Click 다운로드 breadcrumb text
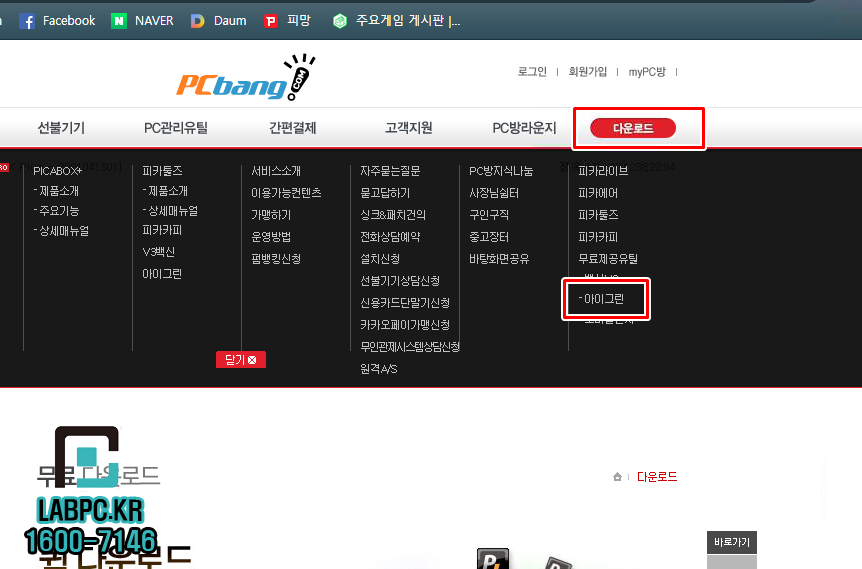The width and height of the screenshot is (862, 569). point(657,477)
